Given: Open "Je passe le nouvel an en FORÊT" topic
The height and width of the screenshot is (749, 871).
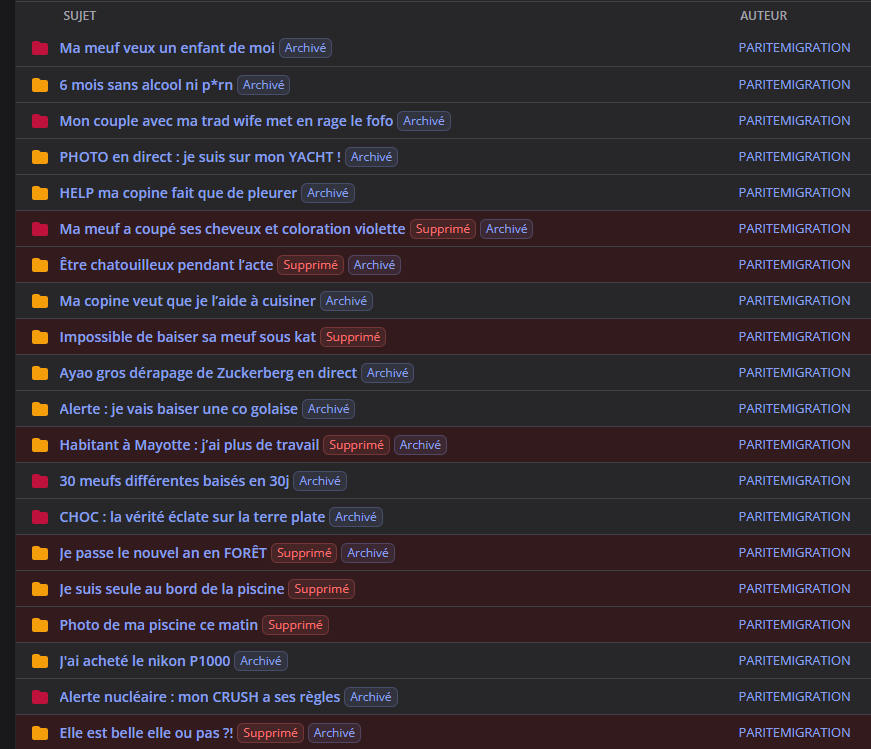Looking at the screenshot, I should pyautogui.click(x=163, y=553).
